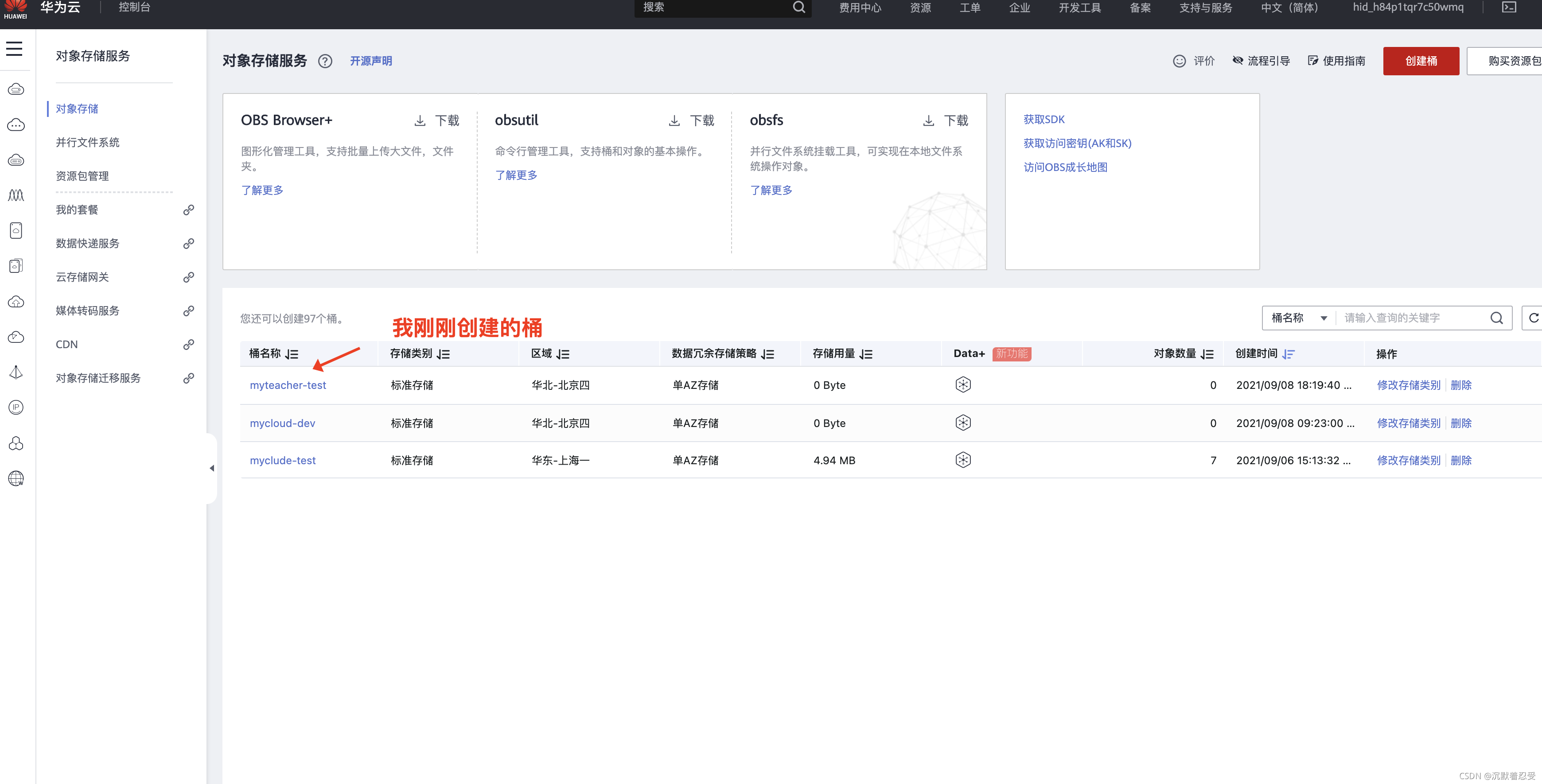1542x784 pixels.
Task: Click download icon for obsutil
Action: [674, 121]
